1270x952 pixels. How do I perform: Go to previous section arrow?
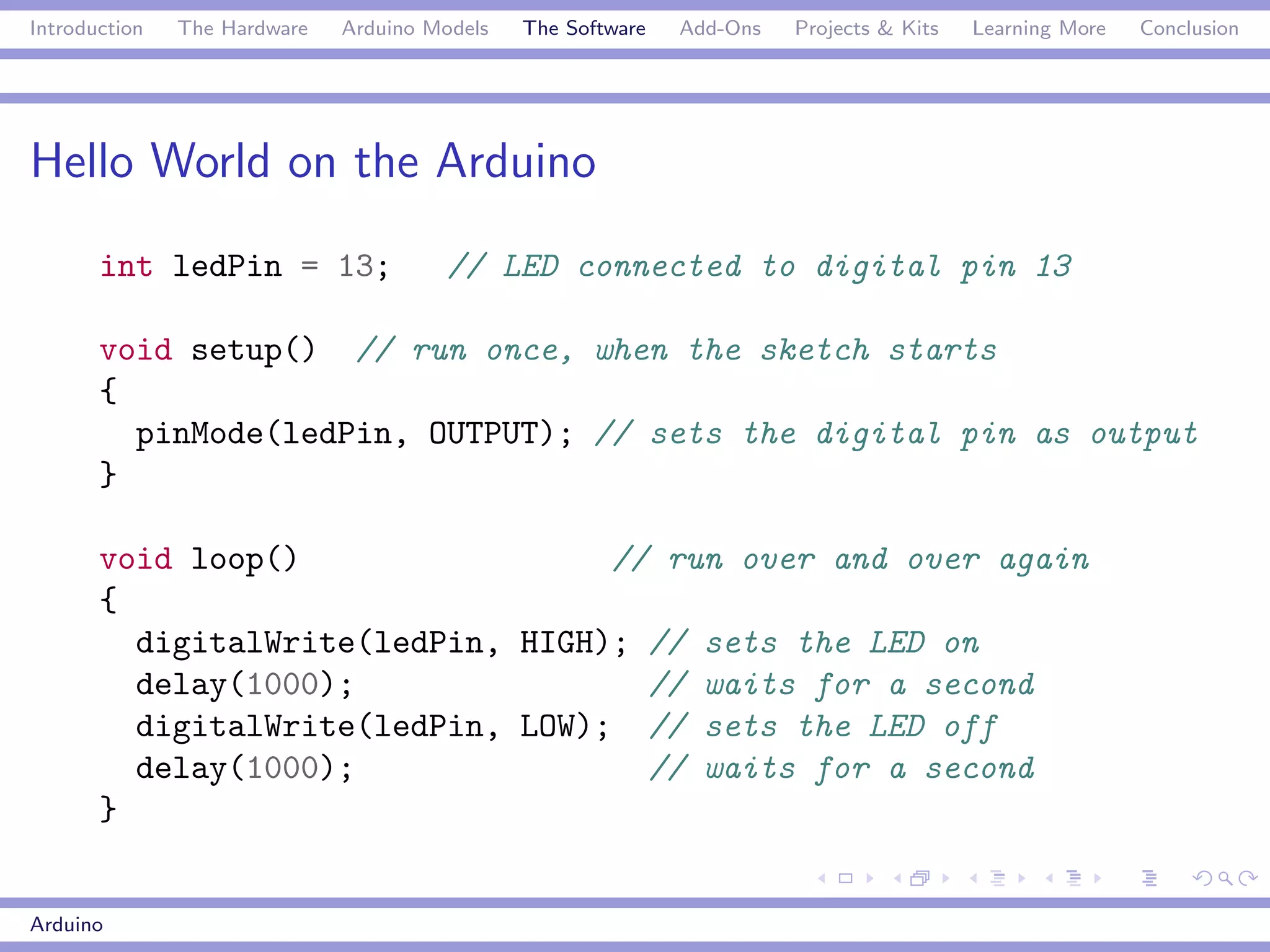click(1049, 878)
